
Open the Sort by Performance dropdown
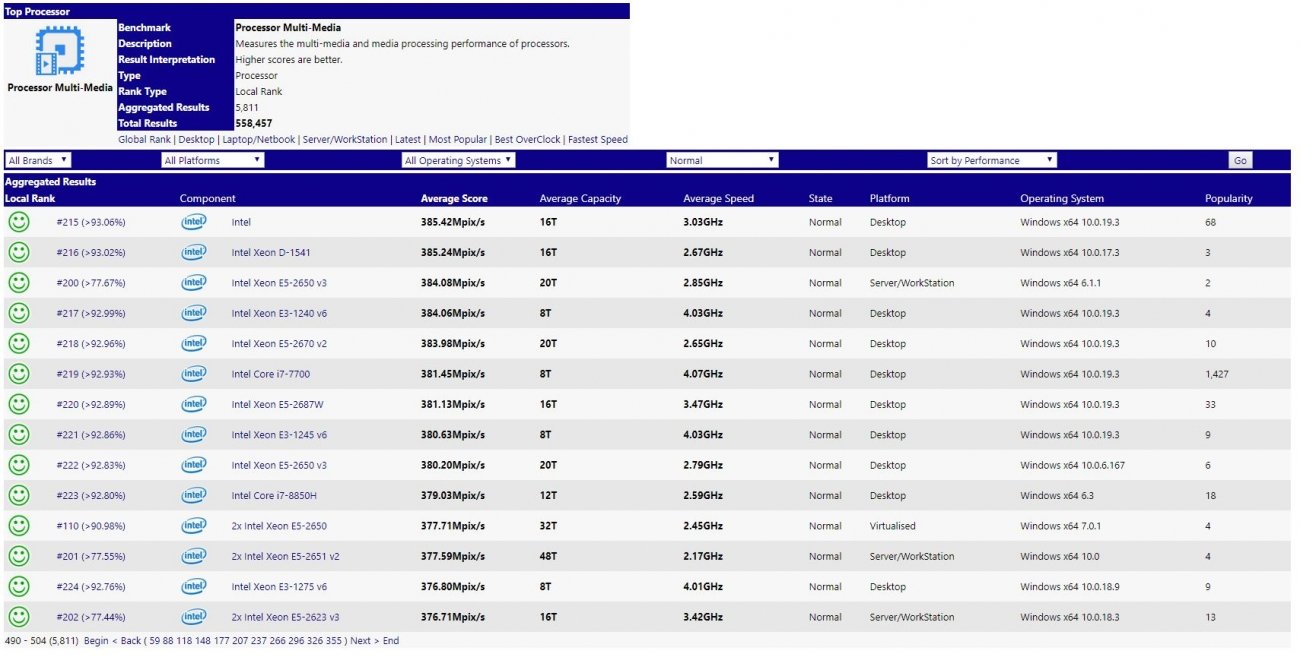[992, 160]
